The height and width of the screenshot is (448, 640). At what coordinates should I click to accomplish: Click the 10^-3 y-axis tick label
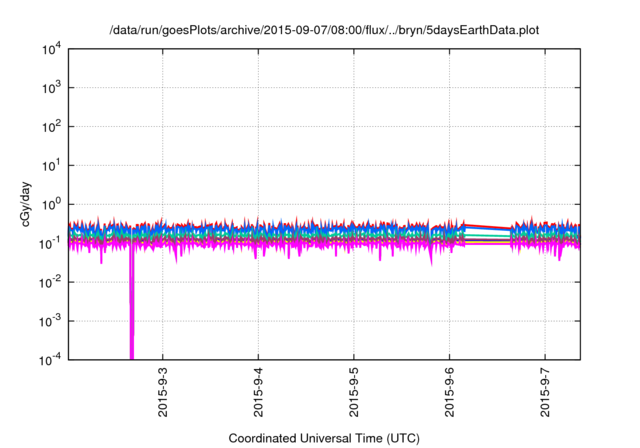click(50, 321)
